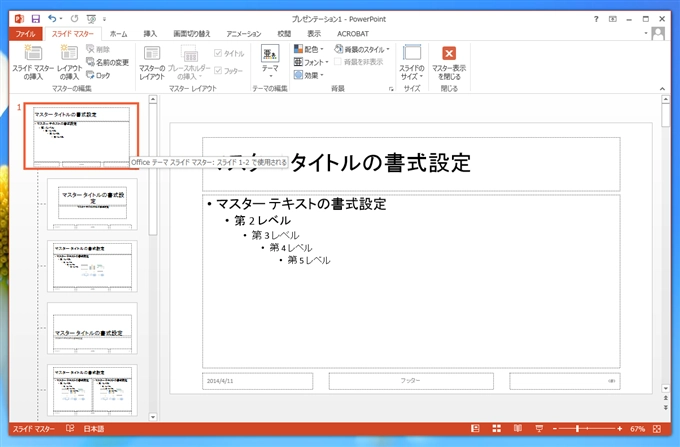Click the master title placeholder text
Image resolution: width=680 pixels, height=447 pixels.
coord(380,163)
